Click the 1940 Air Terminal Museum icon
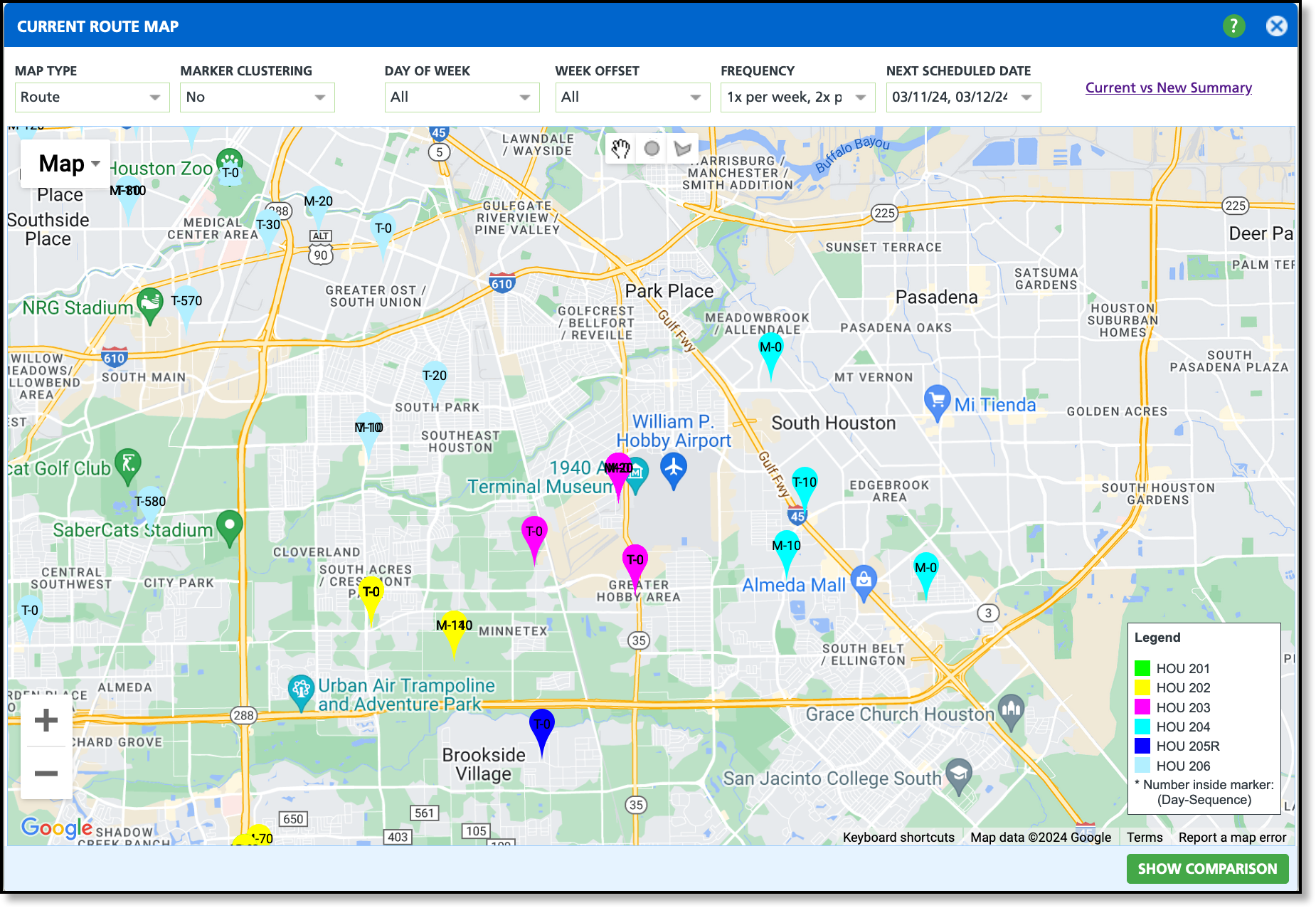Viewport: 1316px width, 908px height. (x=637, y=475)
